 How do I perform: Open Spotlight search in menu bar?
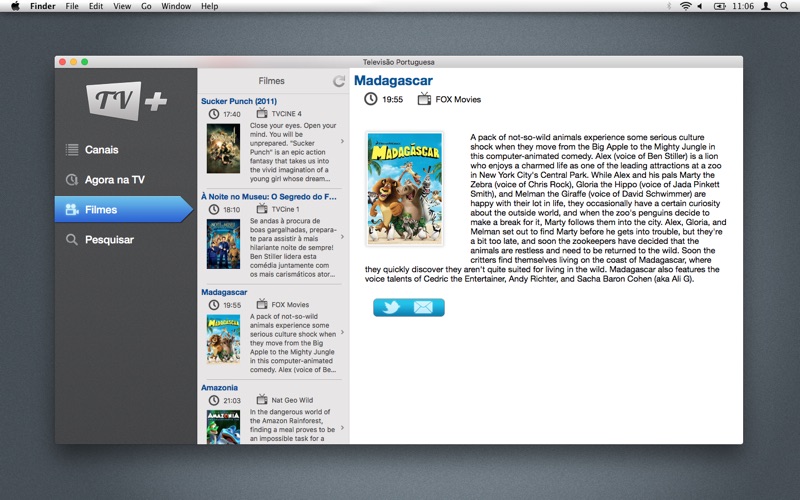[x=784, y=6]
